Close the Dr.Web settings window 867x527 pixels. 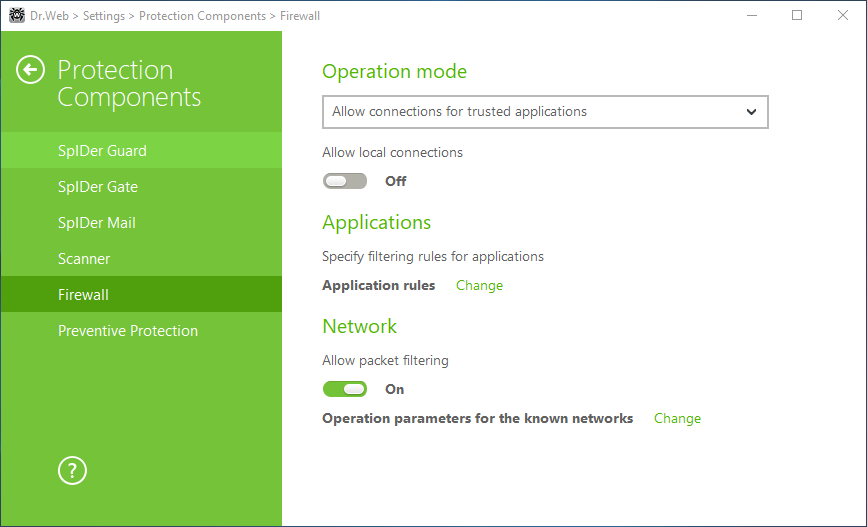[843, 15]
